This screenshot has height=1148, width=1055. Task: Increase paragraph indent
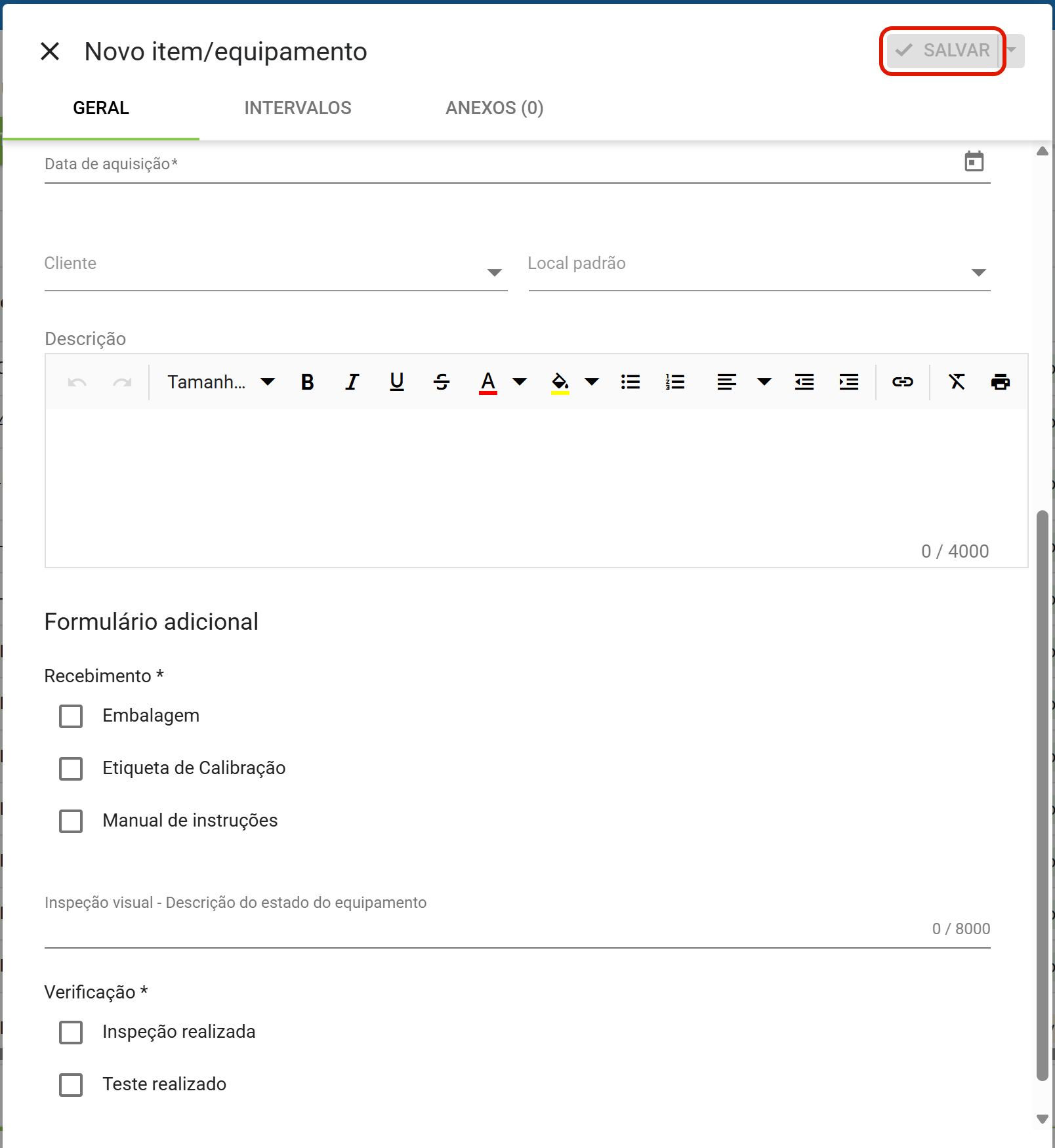point(849,382)
